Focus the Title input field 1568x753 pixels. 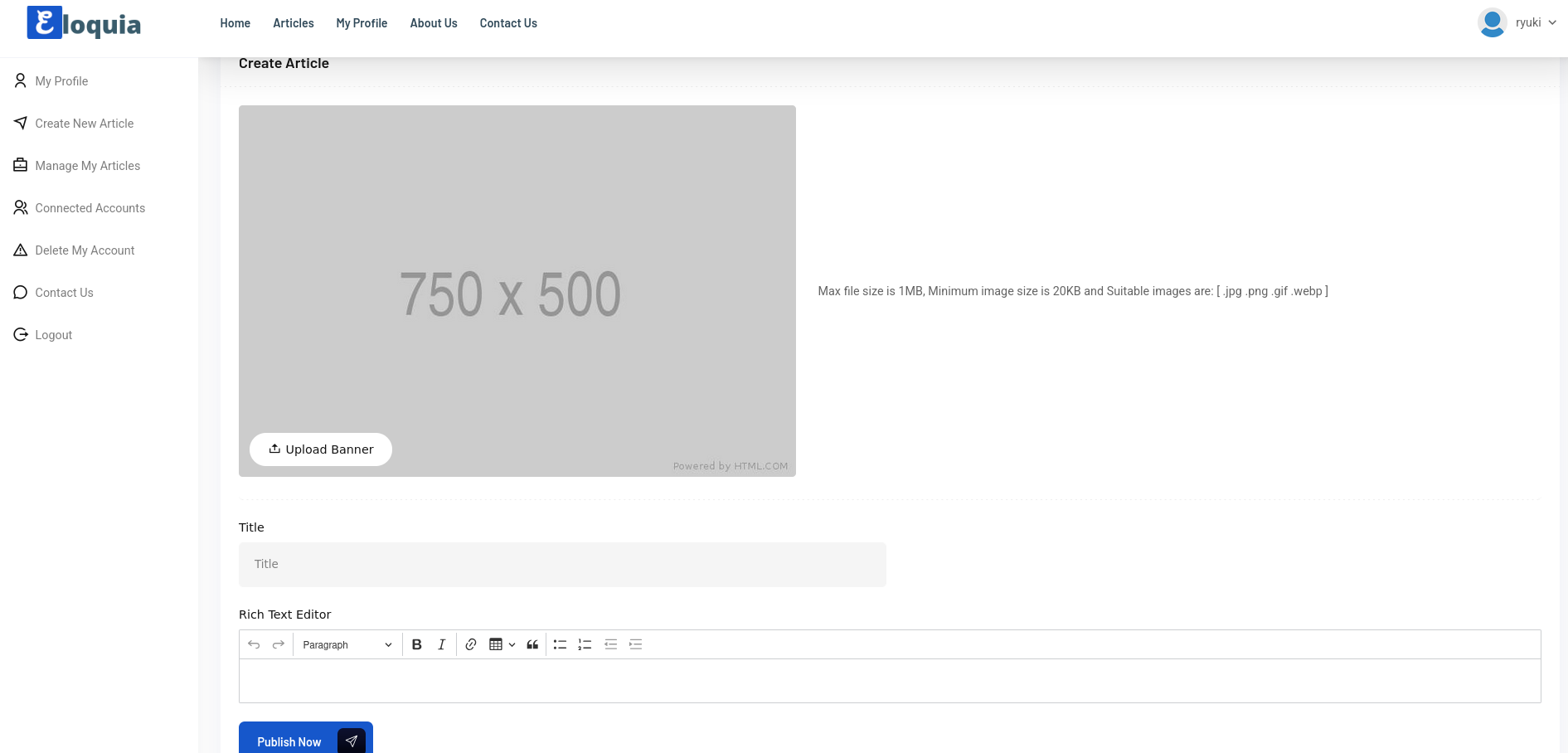(x=562, y=565)
